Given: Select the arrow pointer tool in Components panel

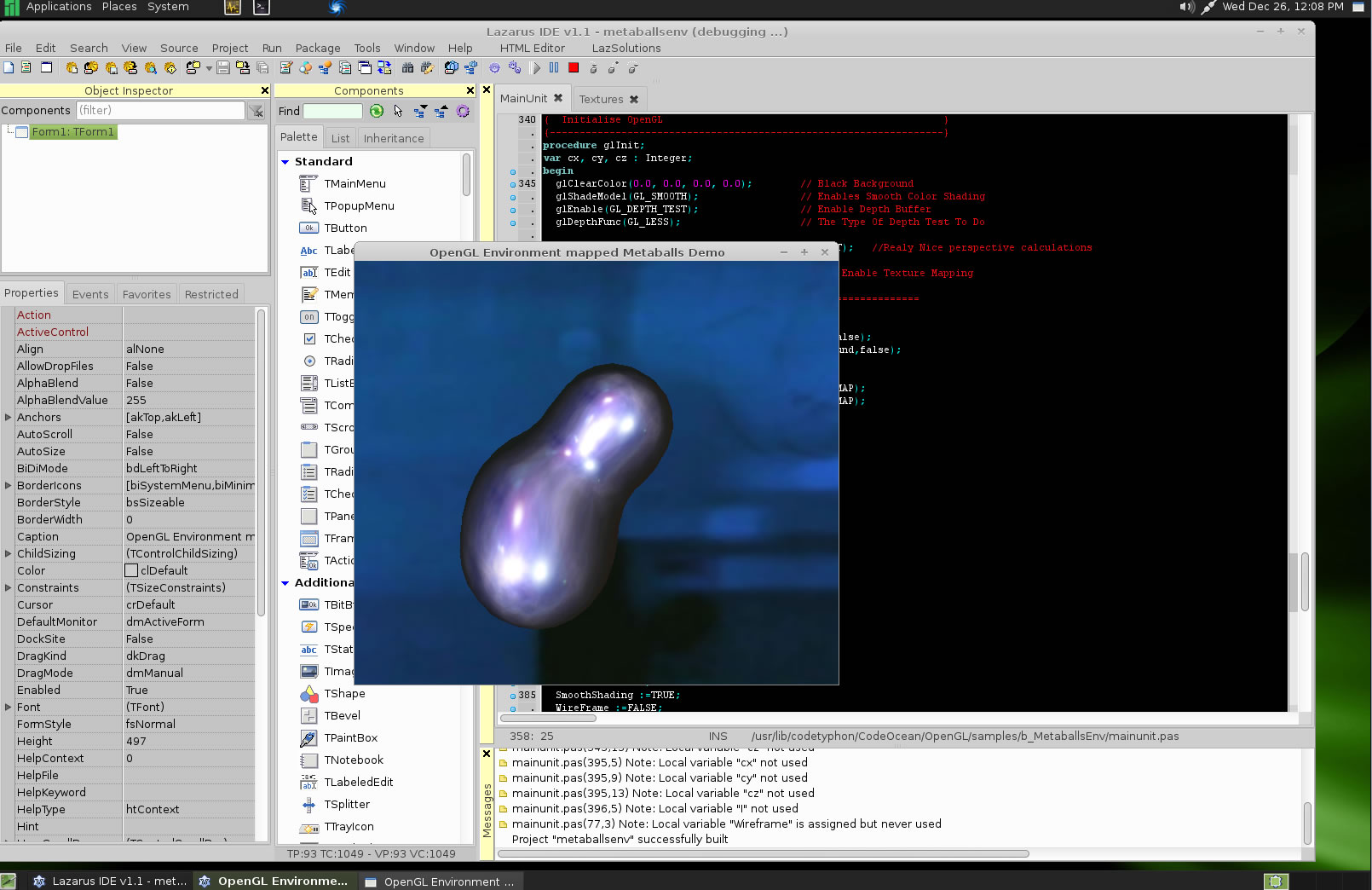Looking at the screenshot, I should [x=398, y=111].
